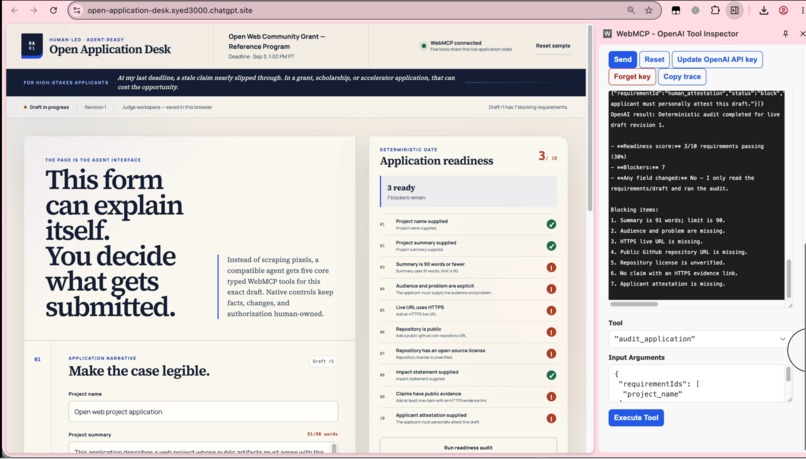This screenshot has height=459, width=806.
Task: Open the browser three-dot menu
Action: click(801, 10)
